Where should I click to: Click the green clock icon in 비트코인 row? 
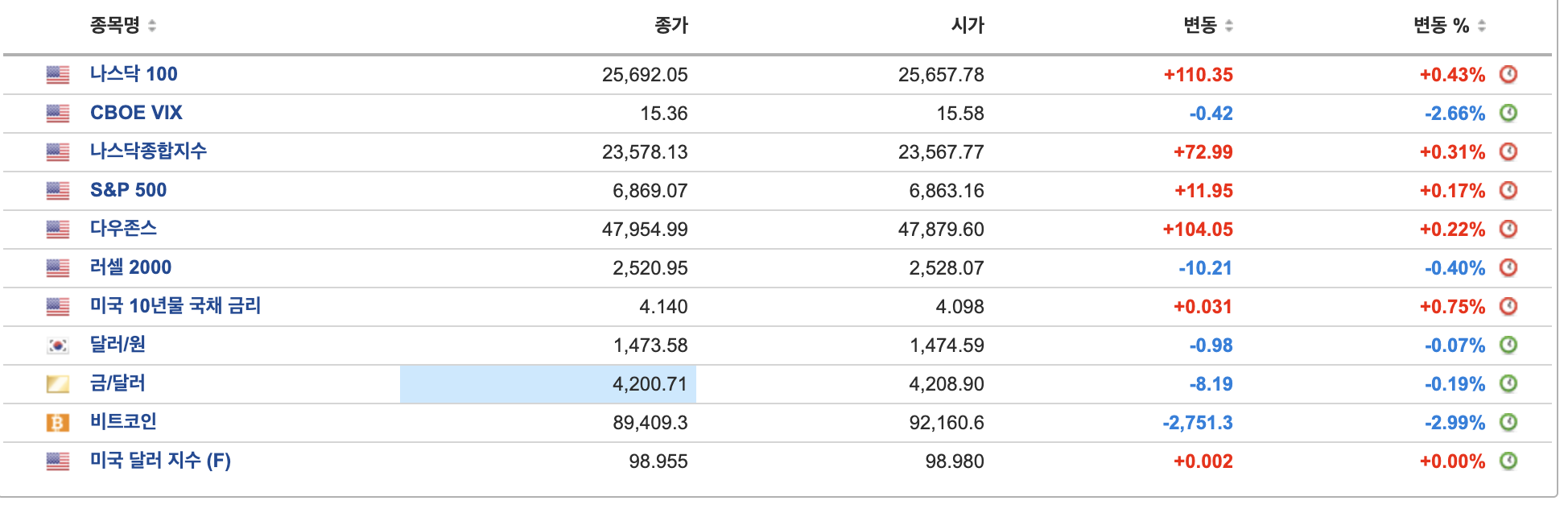tap(1508, 423)
